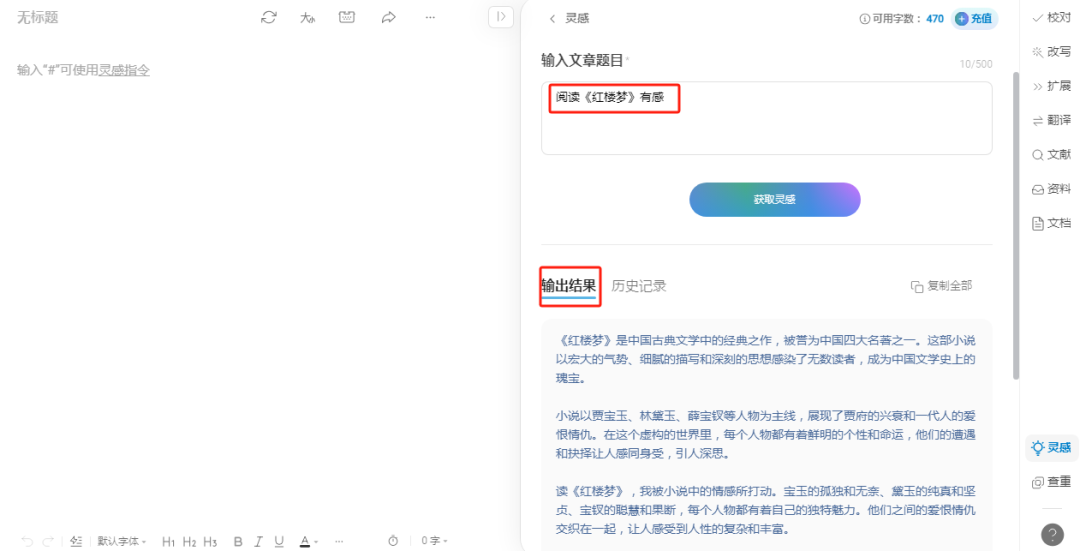Toggle underline formatting

click(x=279, y=542)
